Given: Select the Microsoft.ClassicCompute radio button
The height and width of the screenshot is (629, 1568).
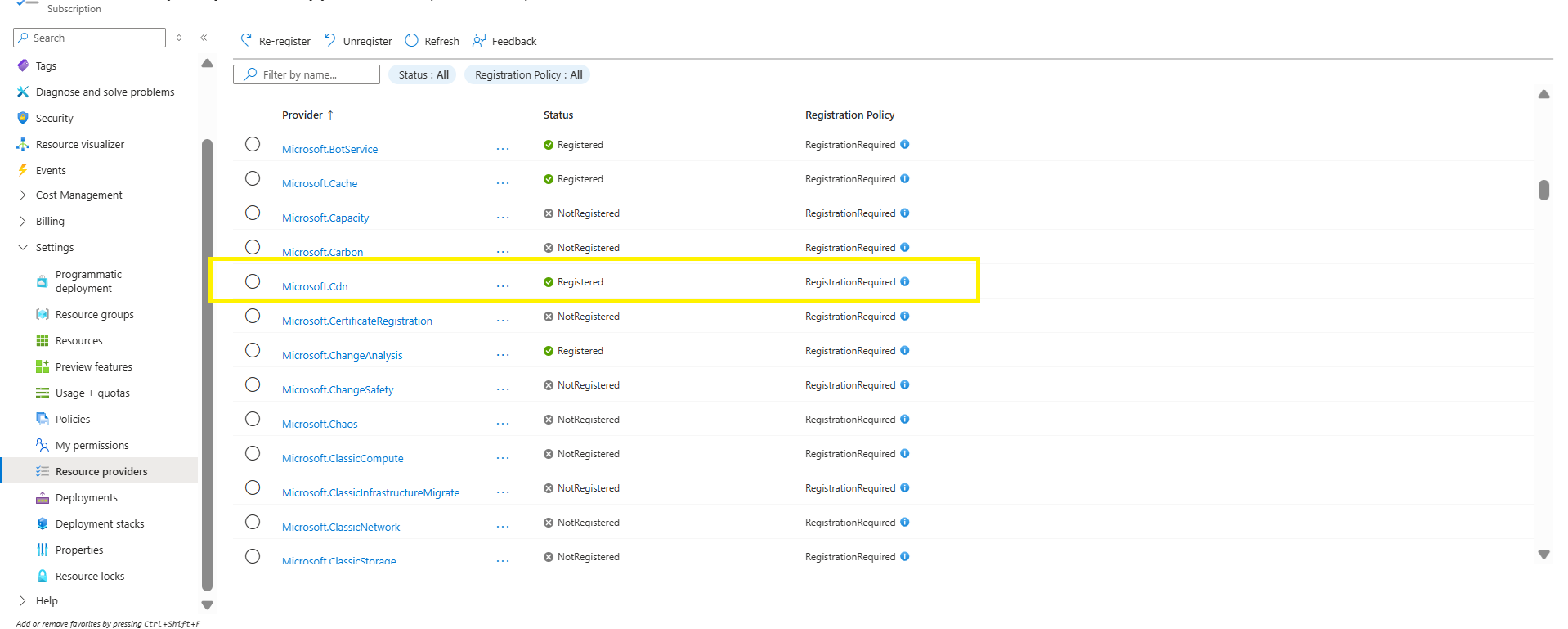Looking at the screenshot, I should point(253,453).
